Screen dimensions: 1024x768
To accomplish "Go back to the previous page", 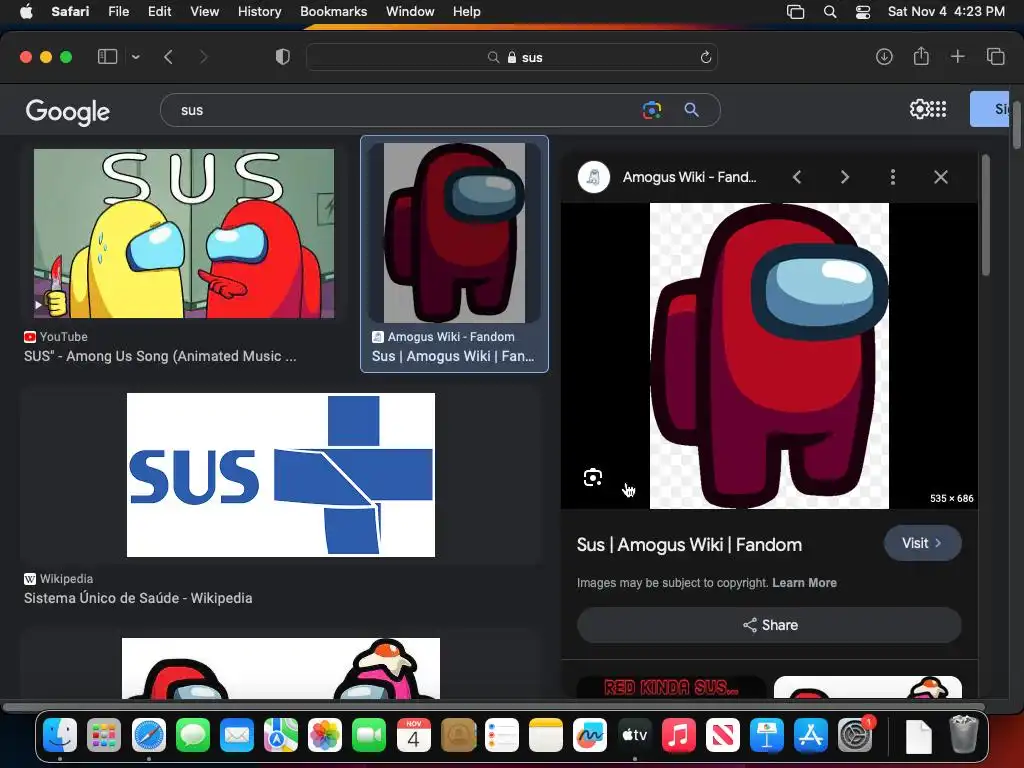I will pos(168,57).
